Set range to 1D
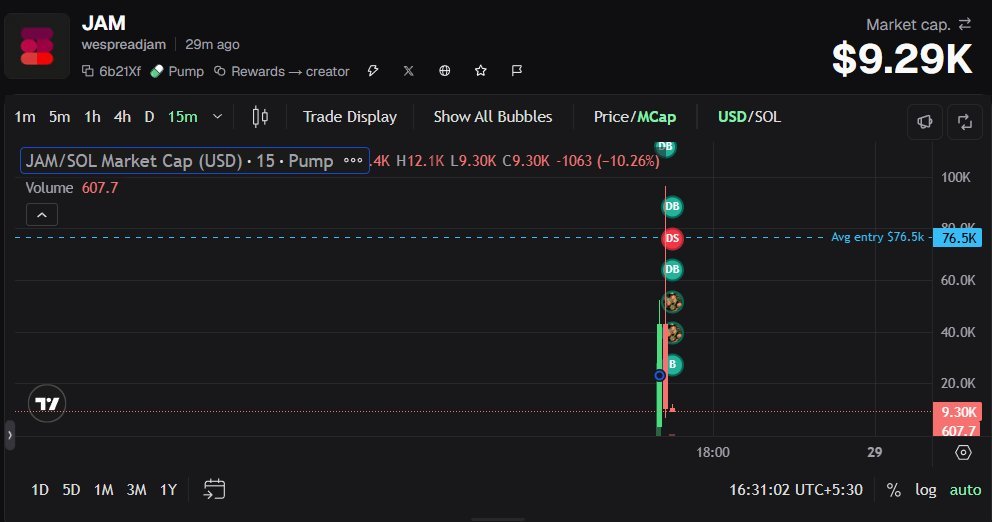This screenshot has height=522, width=992. (x=40, y=490)
